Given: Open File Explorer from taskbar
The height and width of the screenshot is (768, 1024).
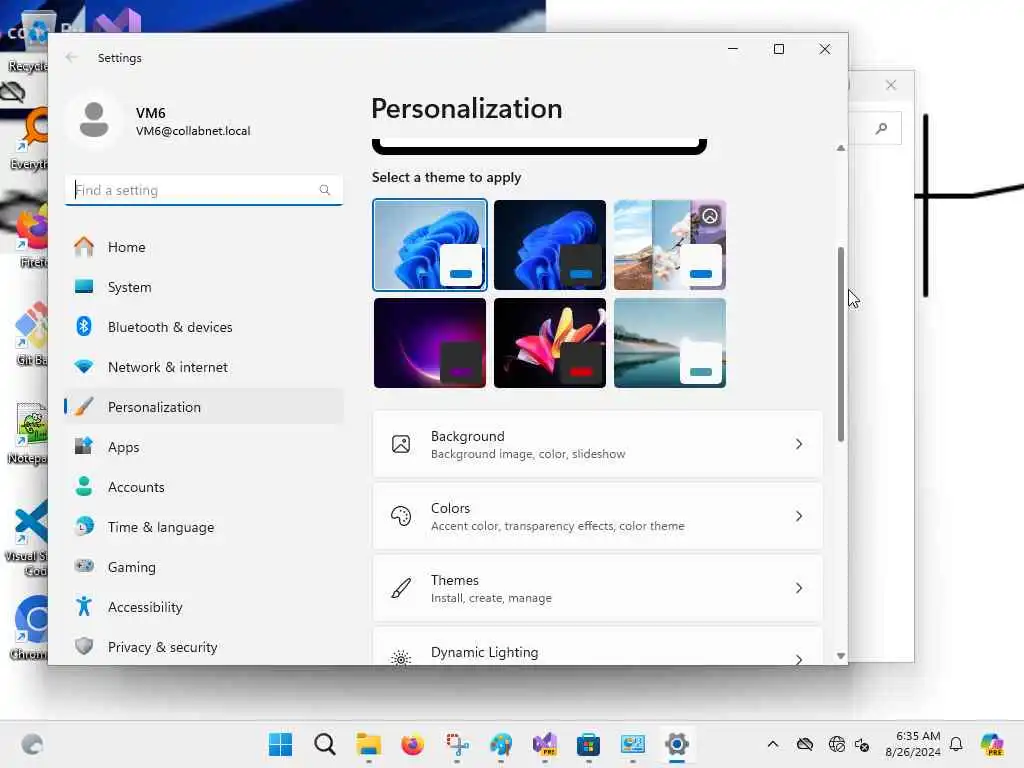Looking at the screenshot, I should [x=368, y=744].
